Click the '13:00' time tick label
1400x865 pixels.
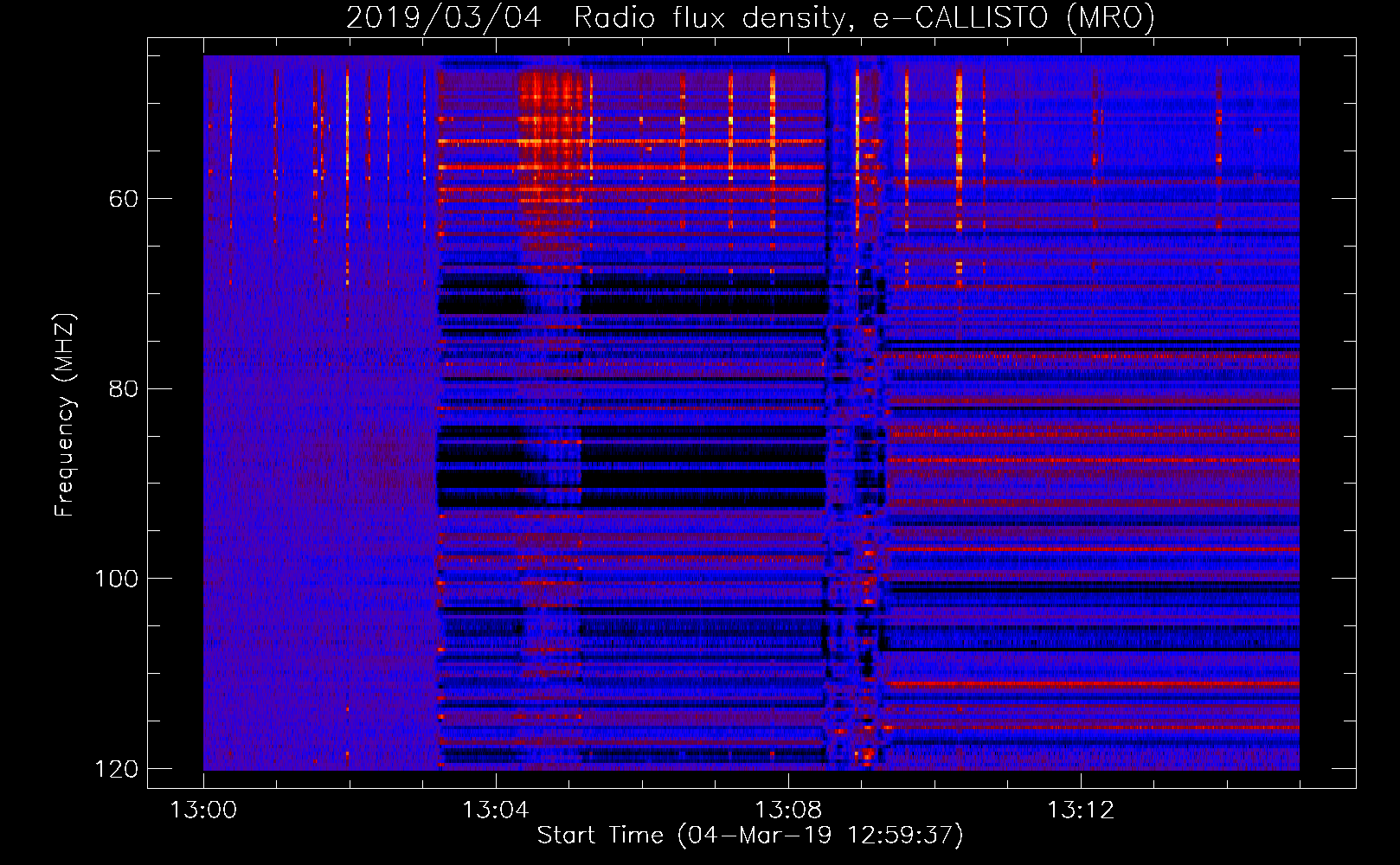click(203, 811)
